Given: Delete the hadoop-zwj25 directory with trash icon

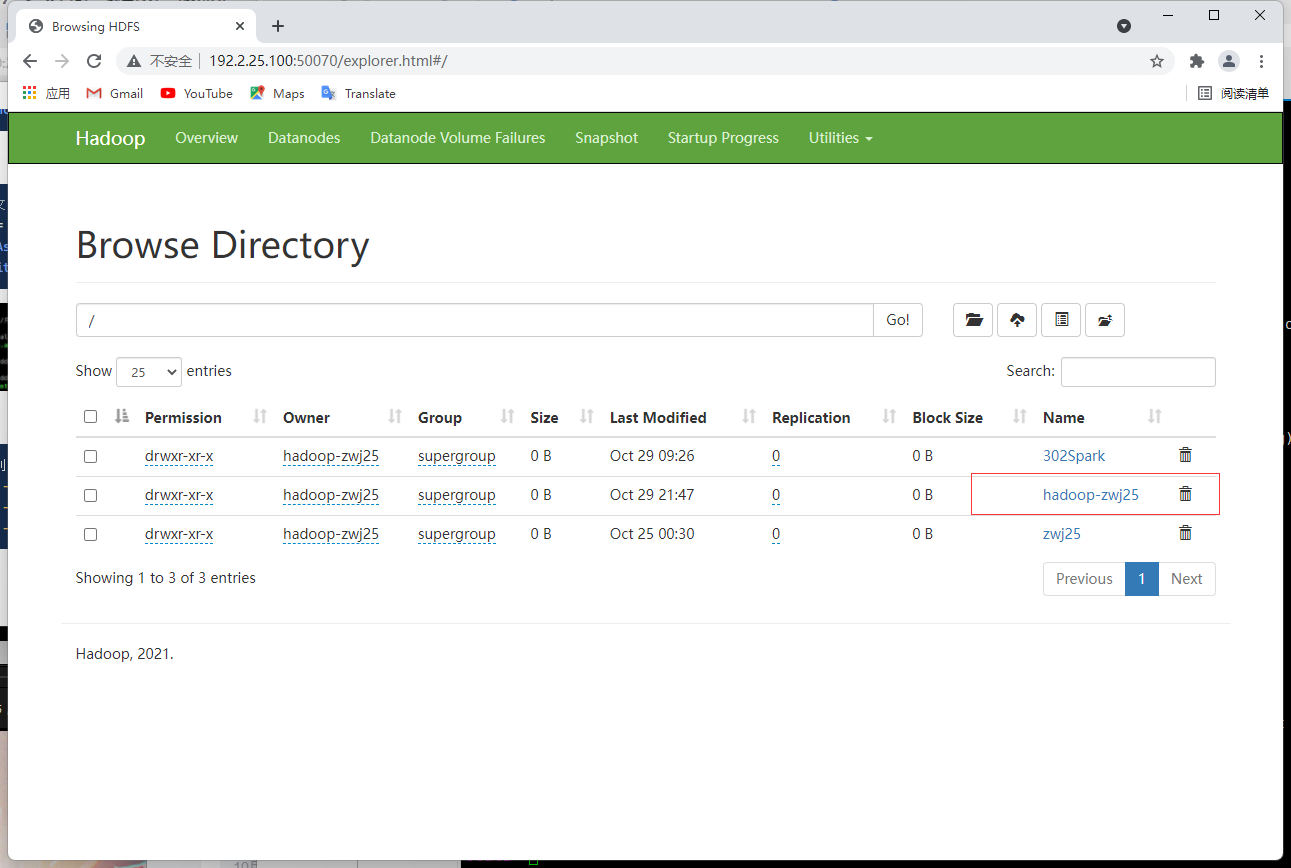Looking at the screenshot, I should pos(1185,494).
